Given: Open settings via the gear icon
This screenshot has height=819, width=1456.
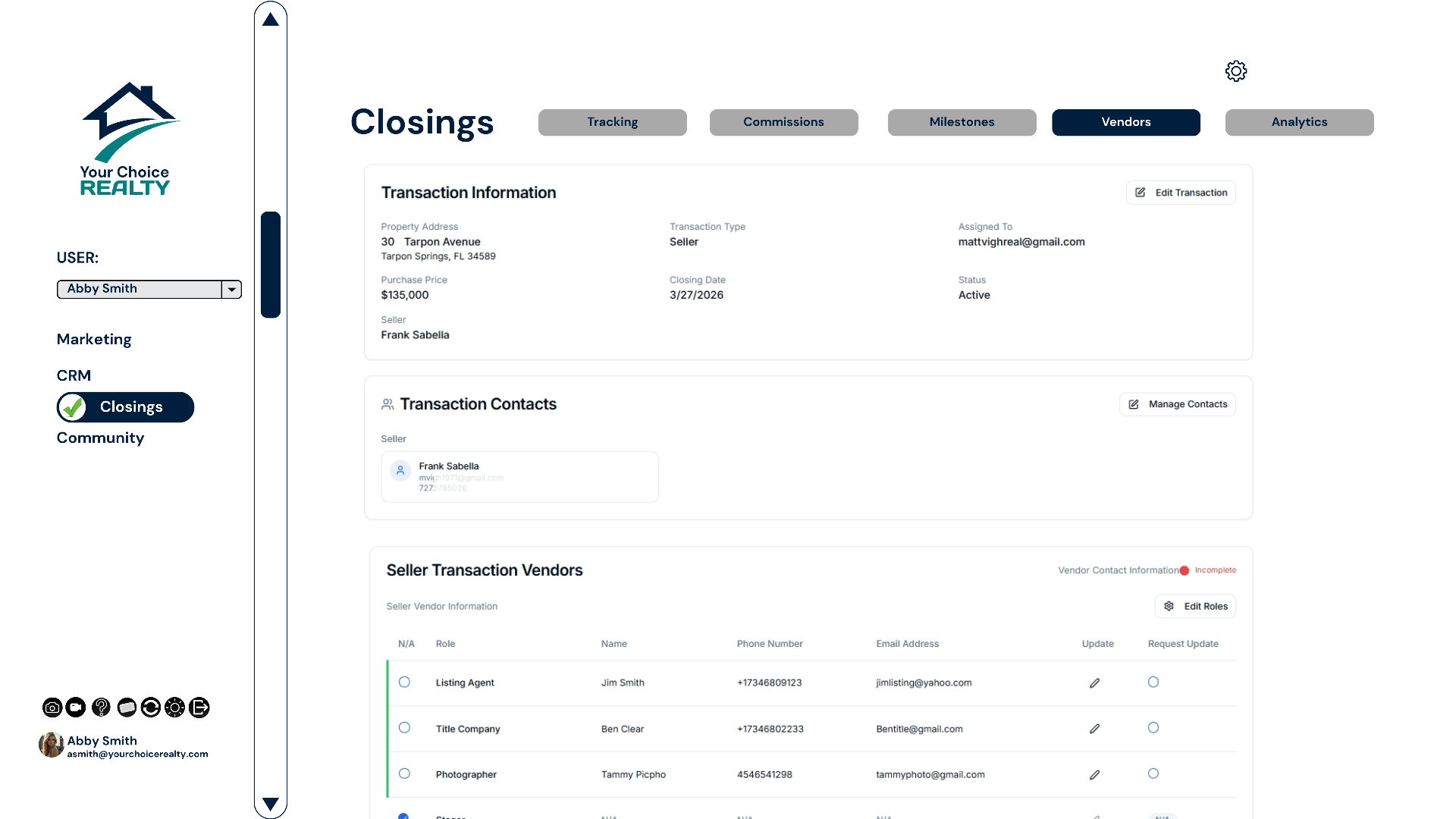Looking at the screenshot, I should point(1235,71).
